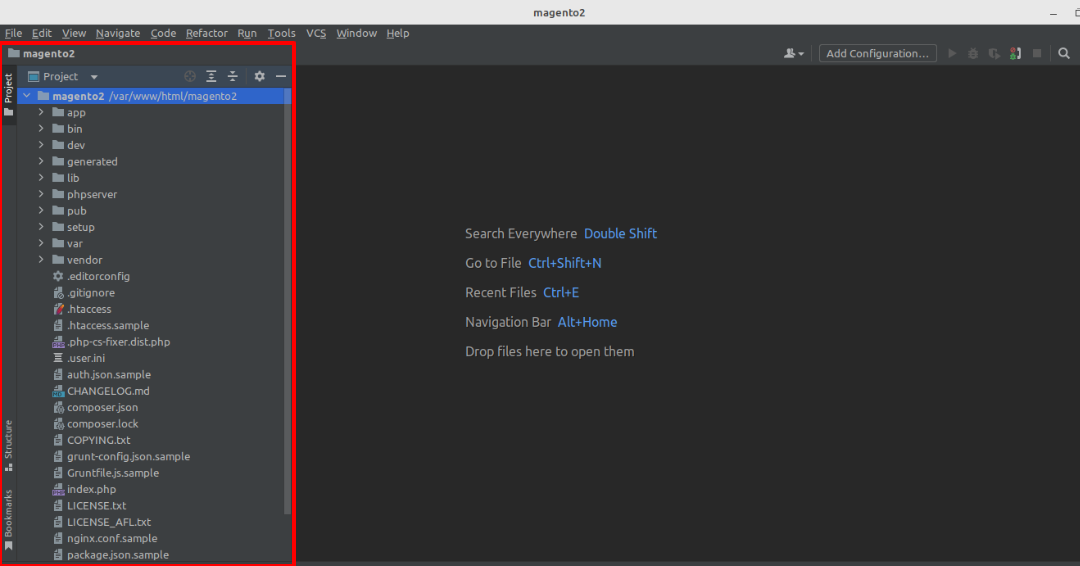Click the CHANGELOG.md markdown file icon
Image resolution: width=1080 pixels, height=566 pixels.
tap(59, 391)
